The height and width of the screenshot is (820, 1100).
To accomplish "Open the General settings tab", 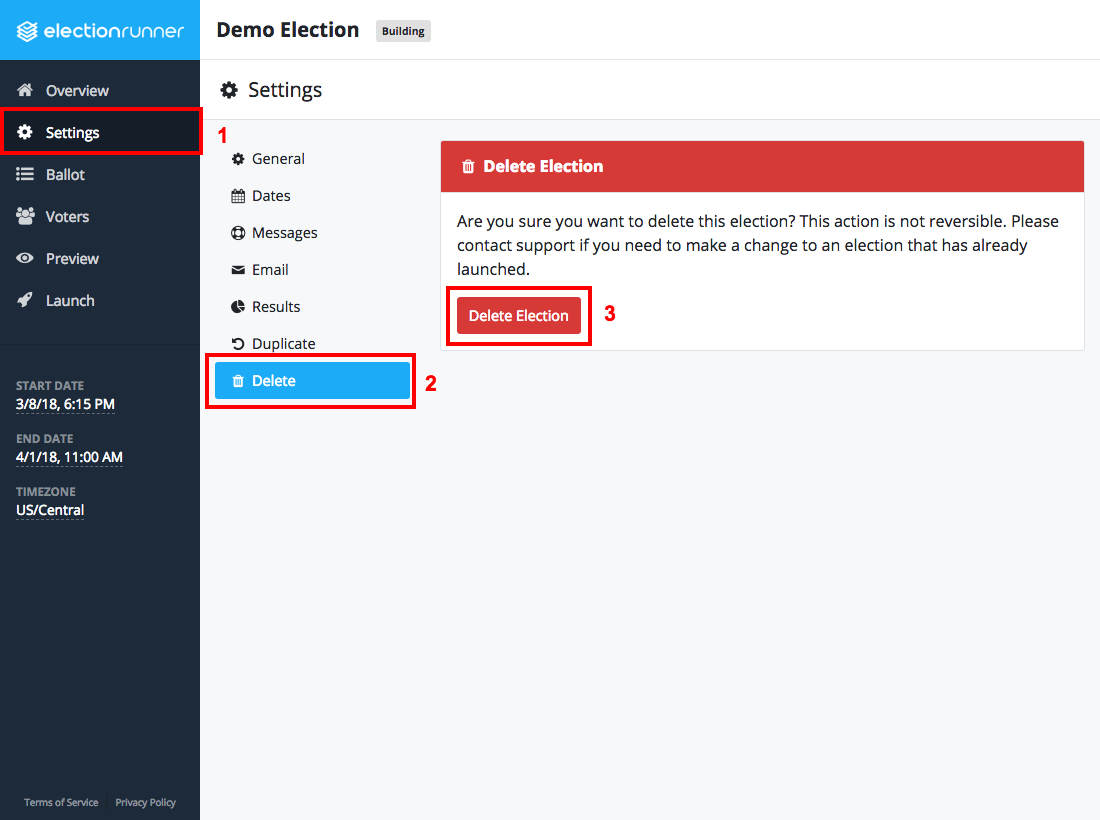I will [275, 158].
